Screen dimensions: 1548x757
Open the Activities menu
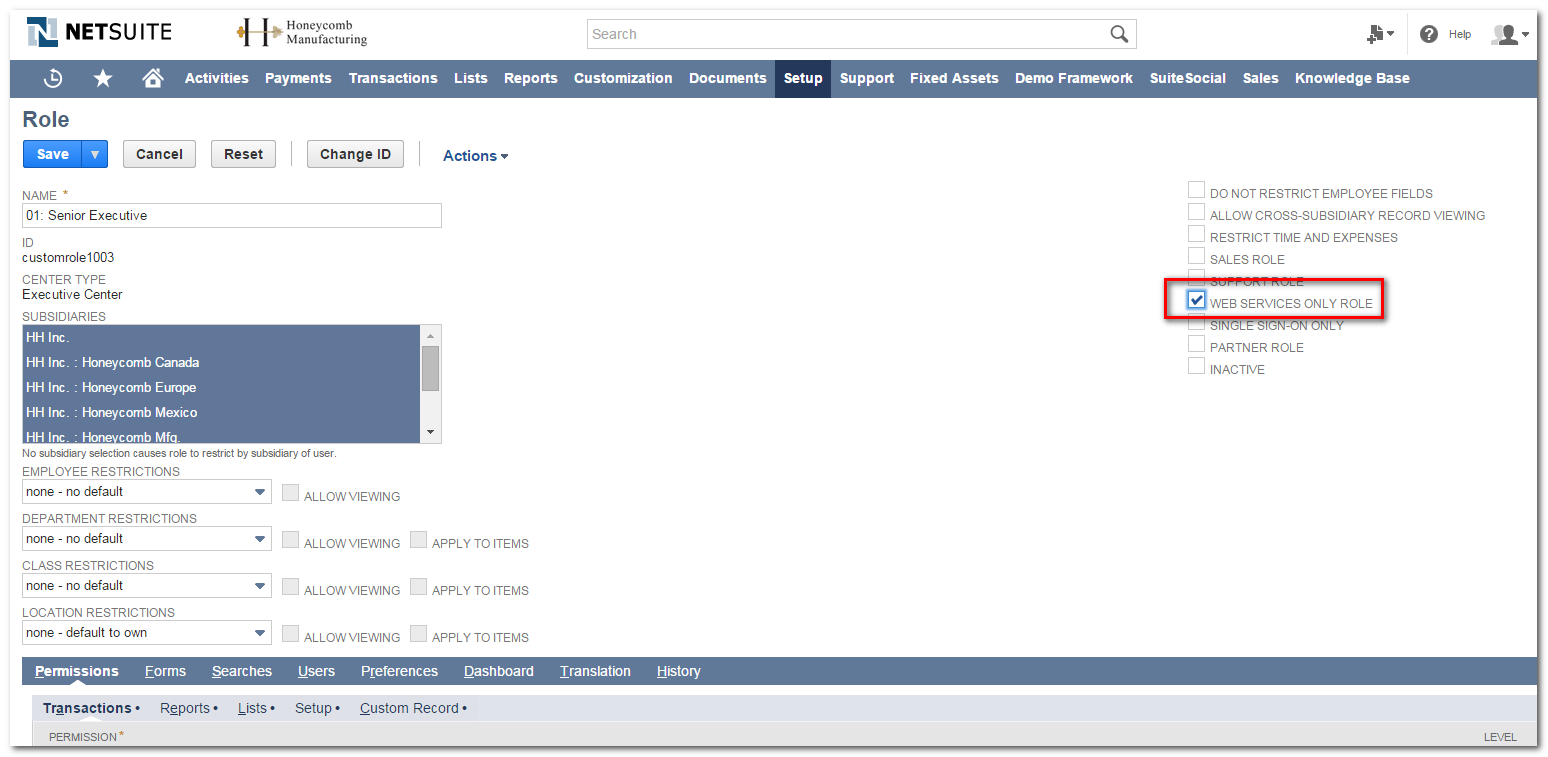[216, 78]
